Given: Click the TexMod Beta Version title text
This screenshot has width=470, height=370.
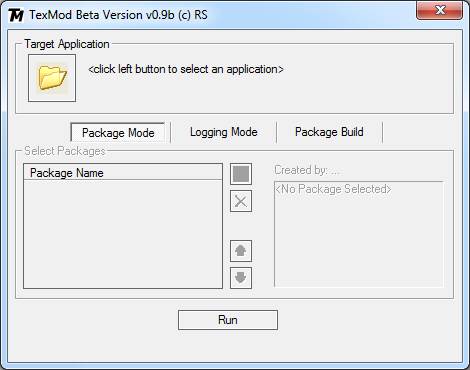Looking at the screenshot, I should (x=118, y=15).
